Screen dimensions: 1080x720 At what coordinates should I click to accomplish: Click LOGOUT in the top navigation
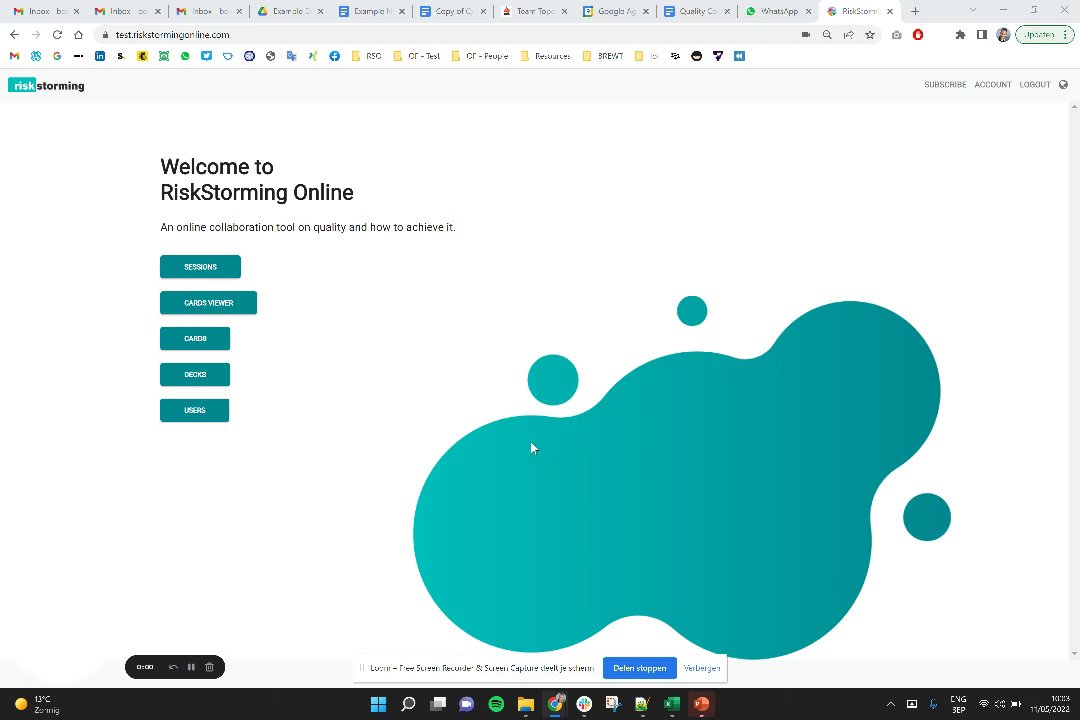pos(1035,85)
